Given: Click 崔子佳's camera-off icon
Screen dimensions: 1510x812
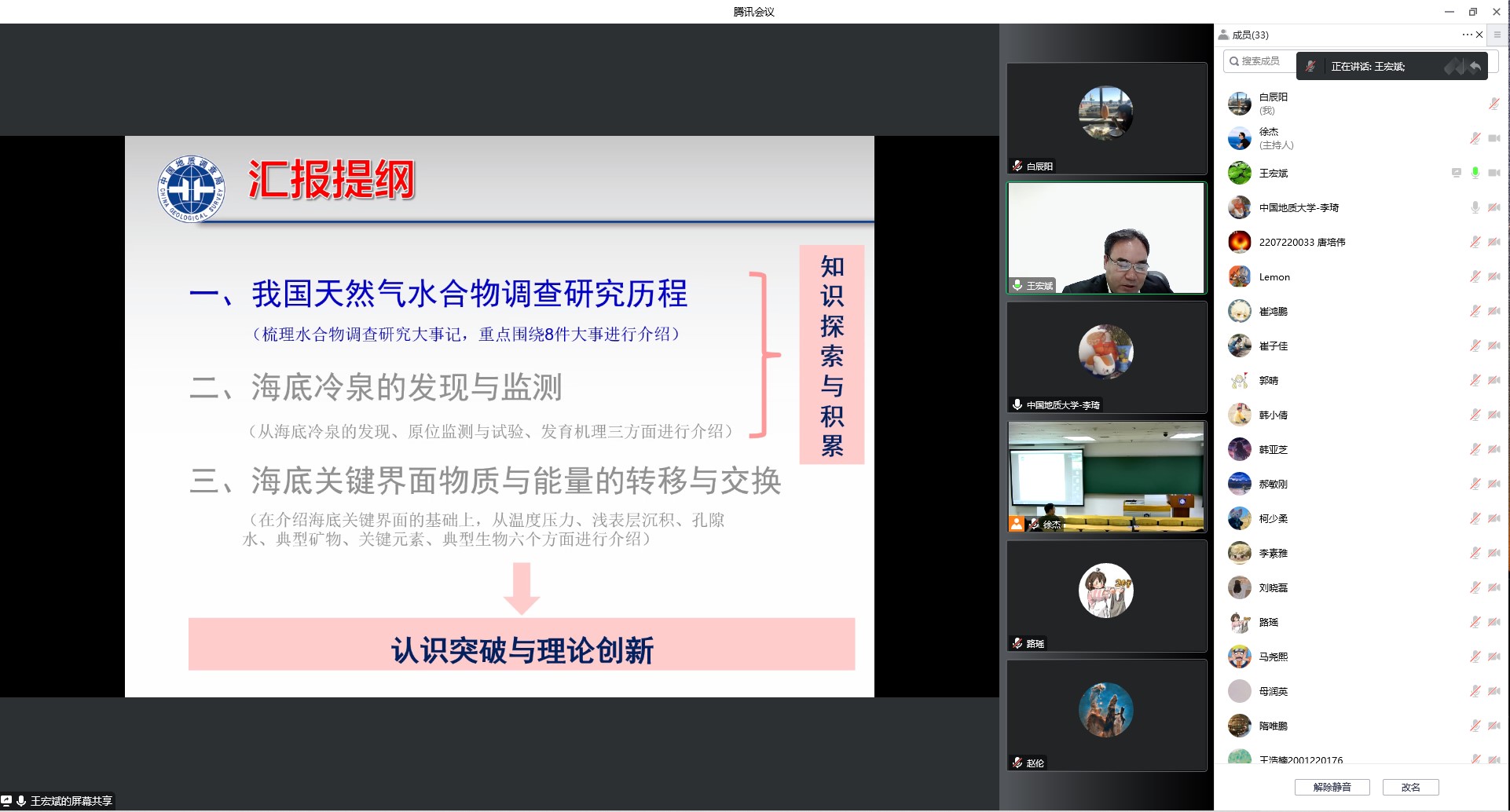Looking at the screenshot, I should pos(1494,346).
